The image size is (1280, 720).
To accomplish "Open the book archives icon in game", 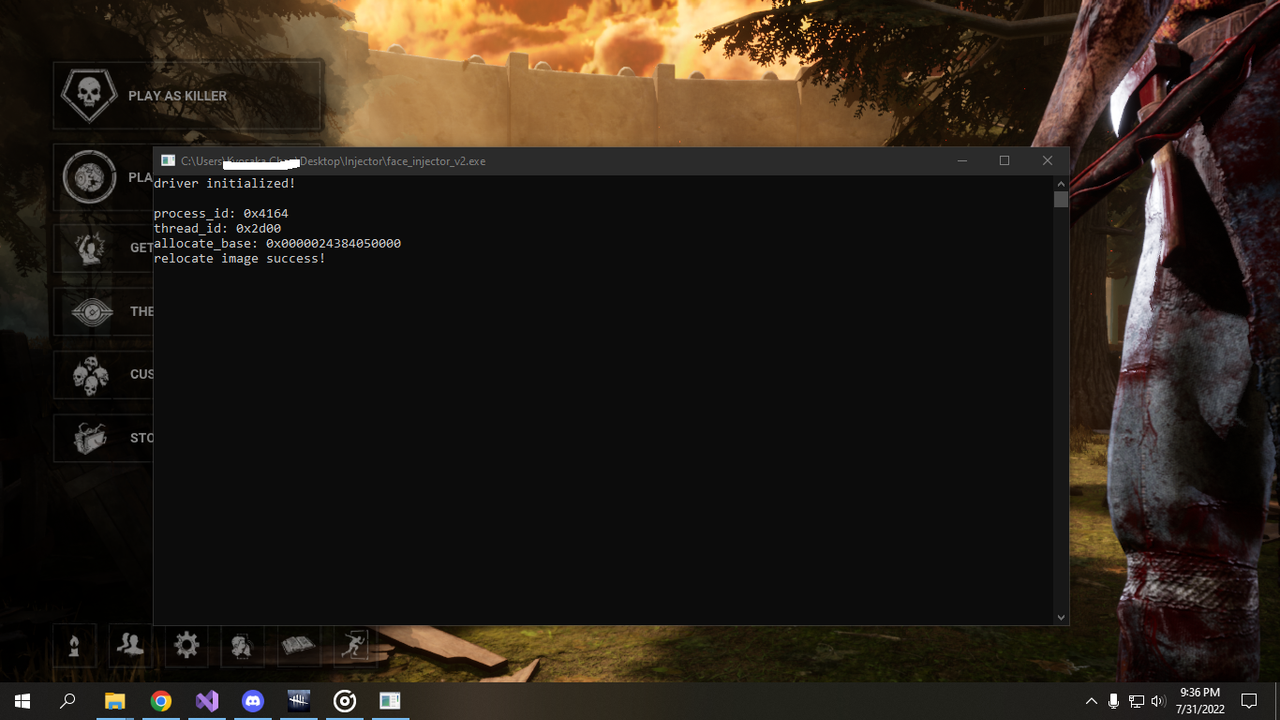I will click(x=298, y=646).
